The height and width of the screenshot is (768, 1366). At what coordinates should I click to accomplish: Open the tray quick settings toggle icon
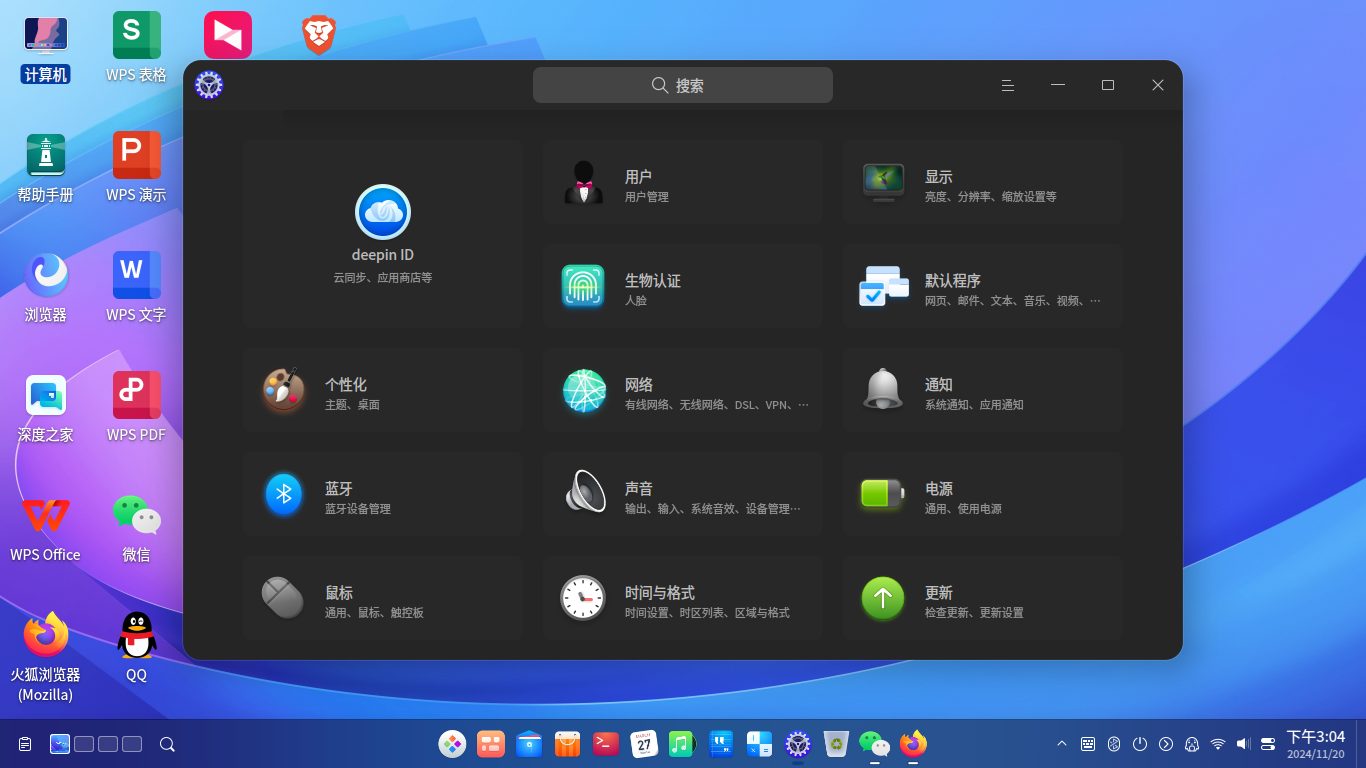coord(1268,744)
